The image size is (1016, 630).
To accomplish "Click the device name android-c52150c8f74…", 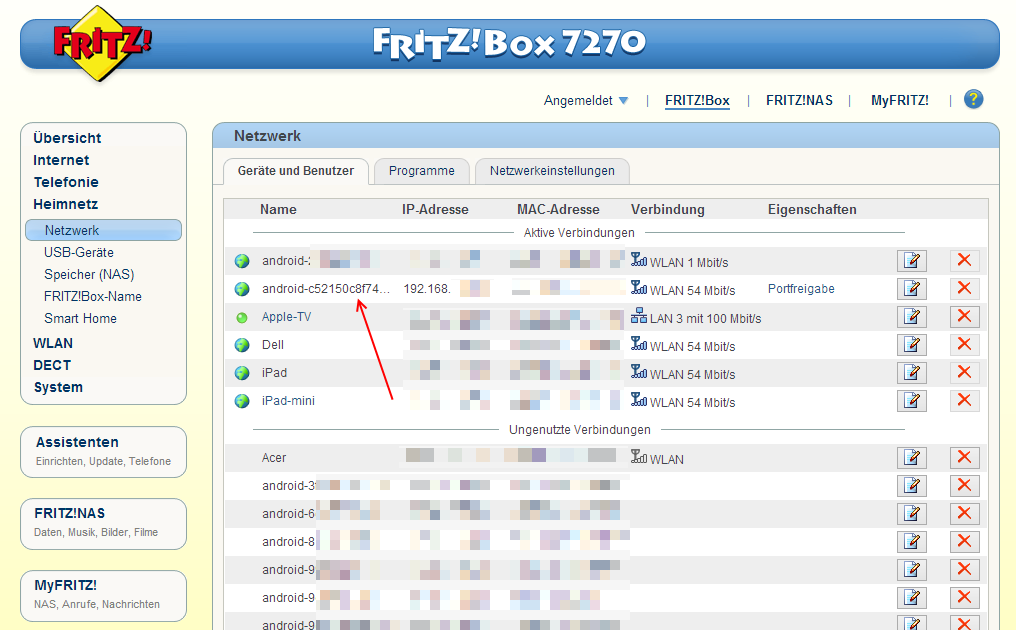I will [326, 289].
